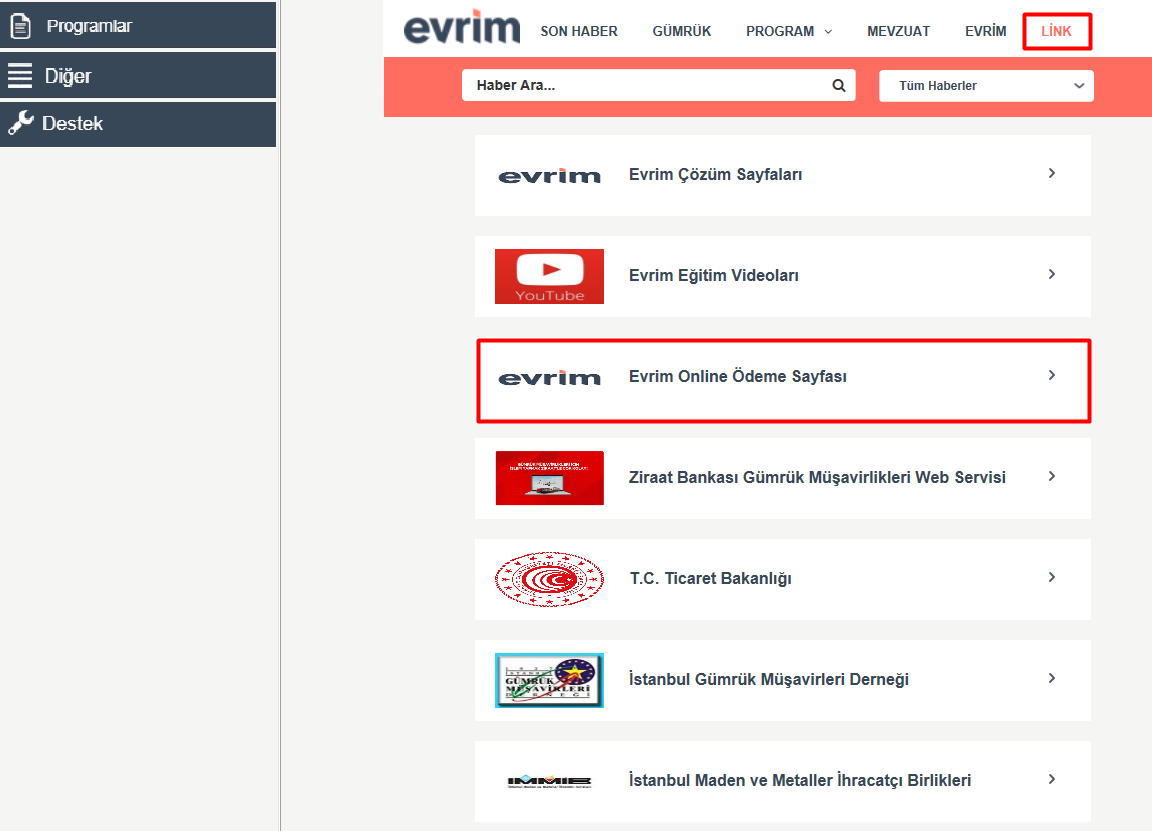Focus the Haber Ara search field

coord(658,85)
